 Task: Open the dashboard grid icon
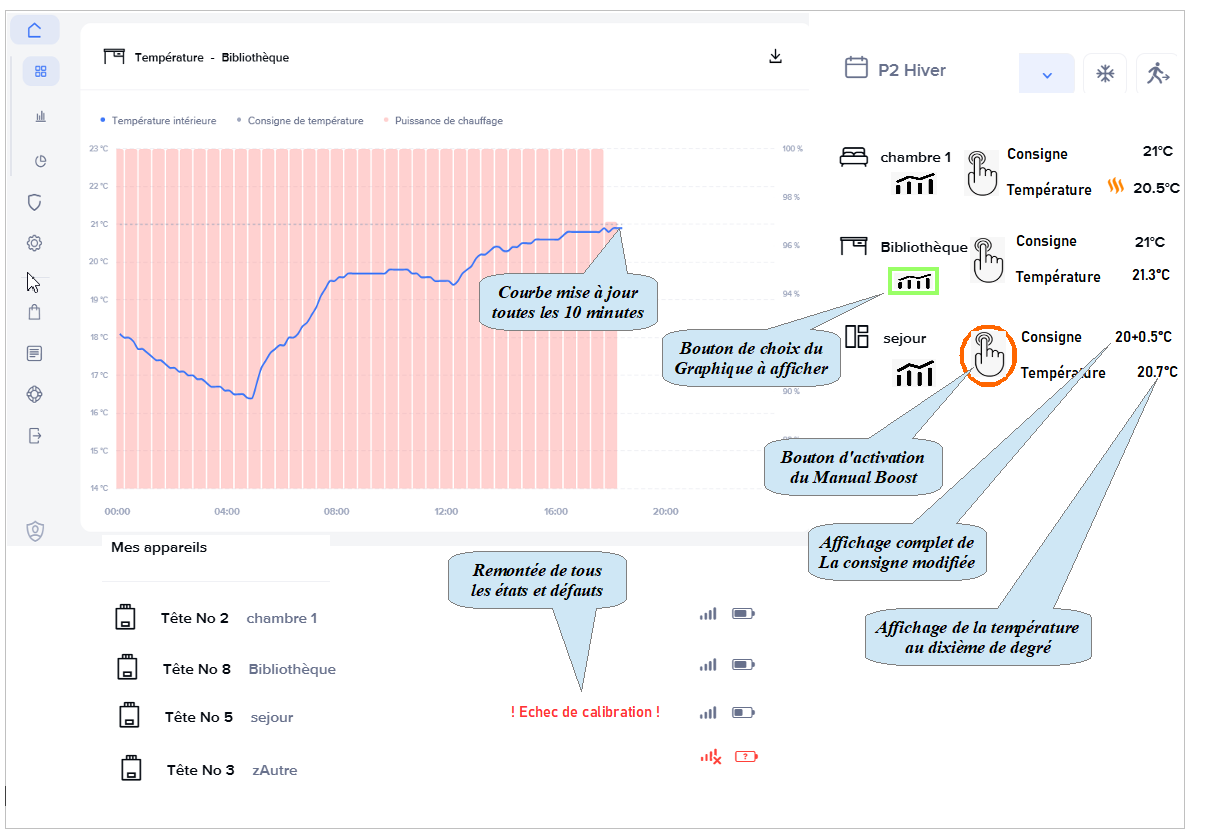coord(41,72)
